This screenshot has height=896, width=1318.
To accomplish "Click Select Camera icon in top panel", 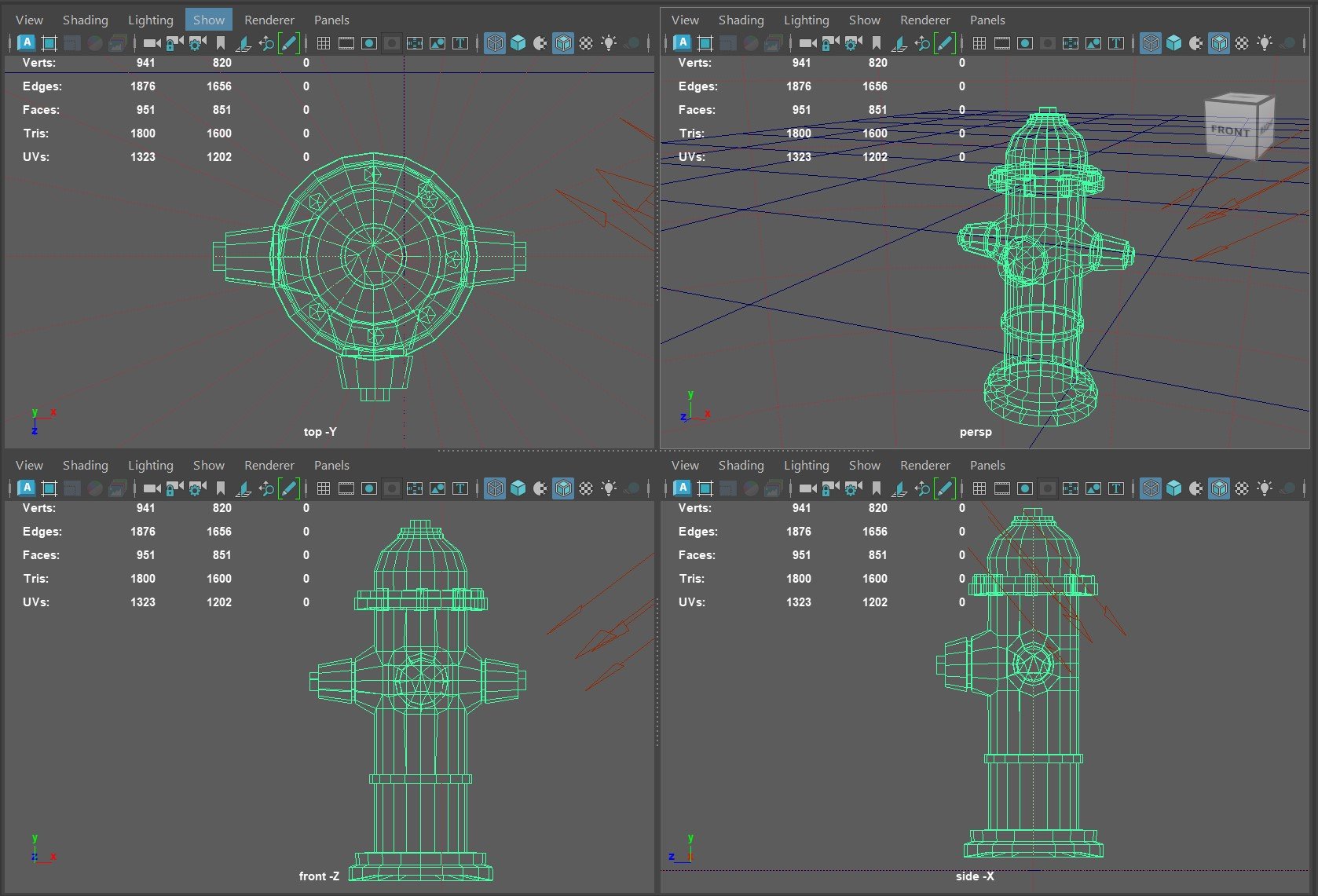I will (152, 43).
